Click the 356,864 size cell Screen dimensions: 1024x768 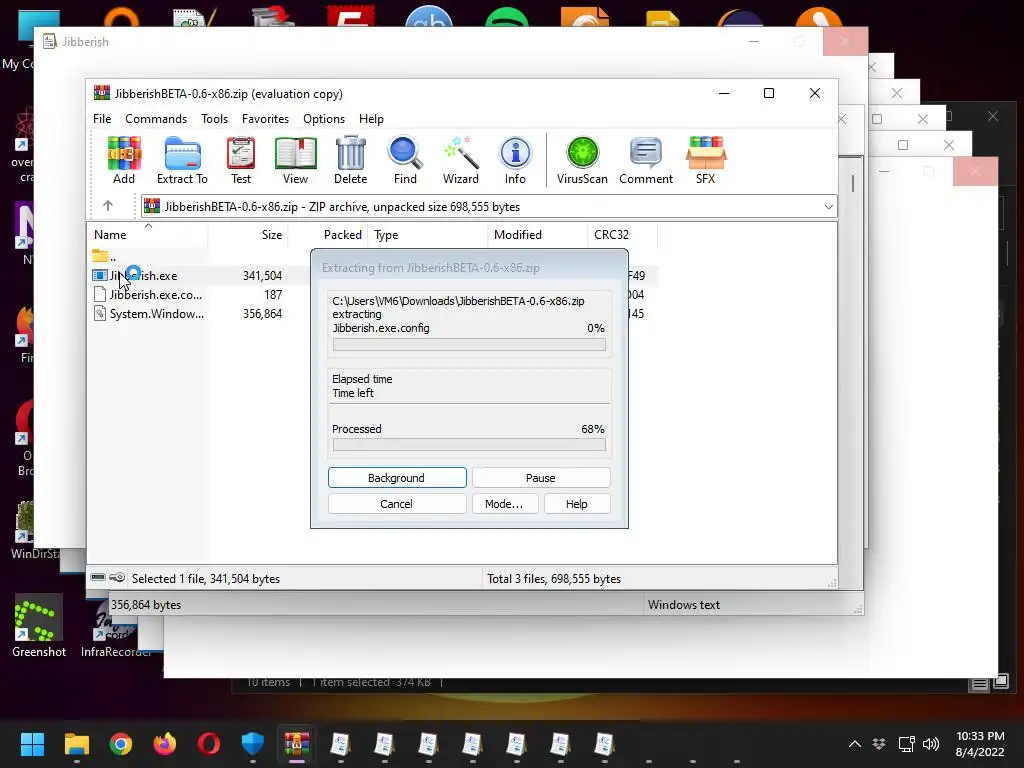[263, 313]
